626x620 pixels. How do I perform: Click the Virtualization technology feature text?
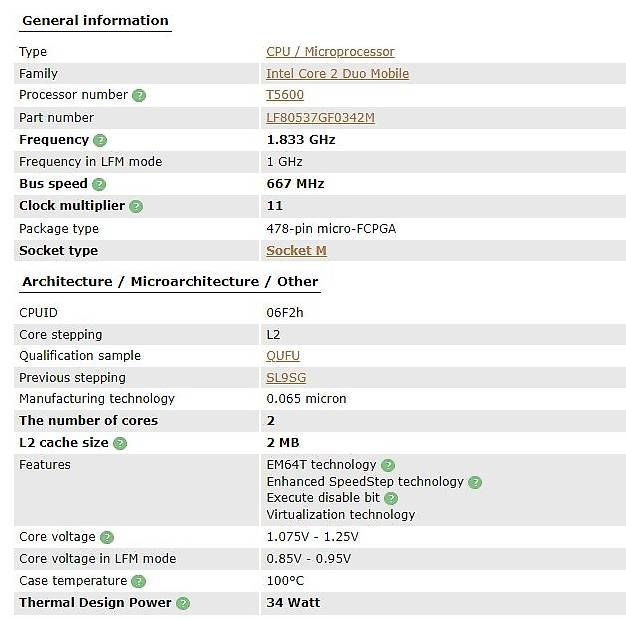coord(341,515)
